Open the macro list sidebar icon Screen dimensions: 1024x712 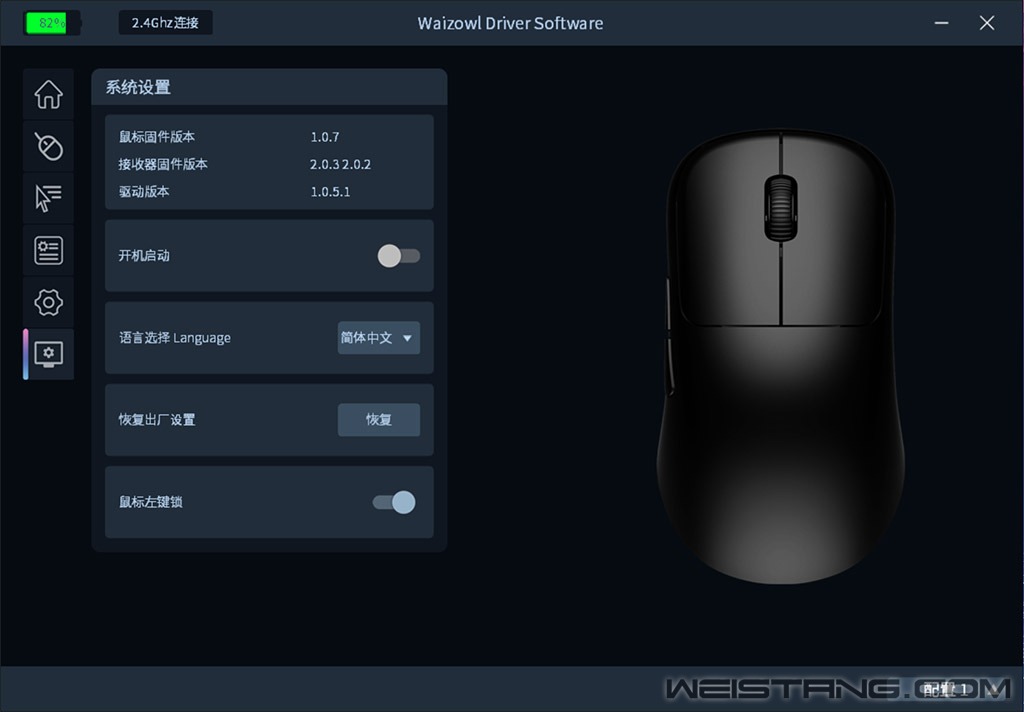(48, 250)
